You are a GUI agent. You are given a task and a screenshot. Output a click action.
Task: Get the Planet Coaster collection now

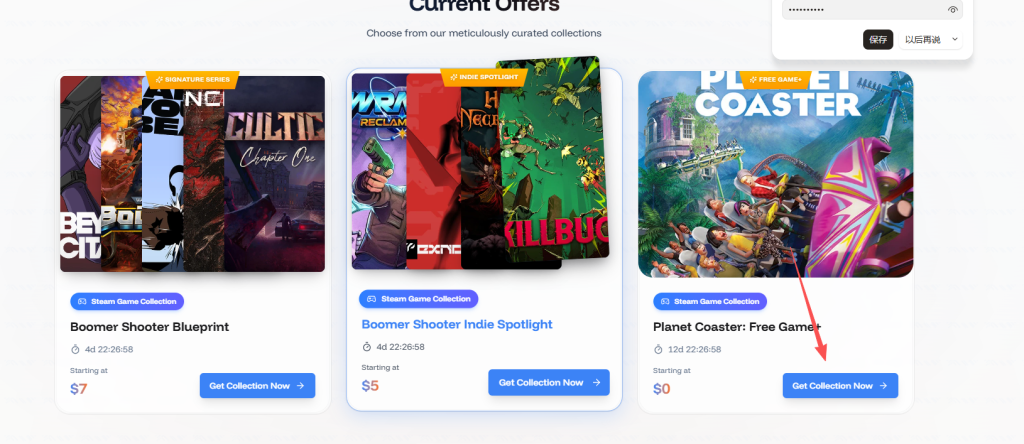(840, 386)
